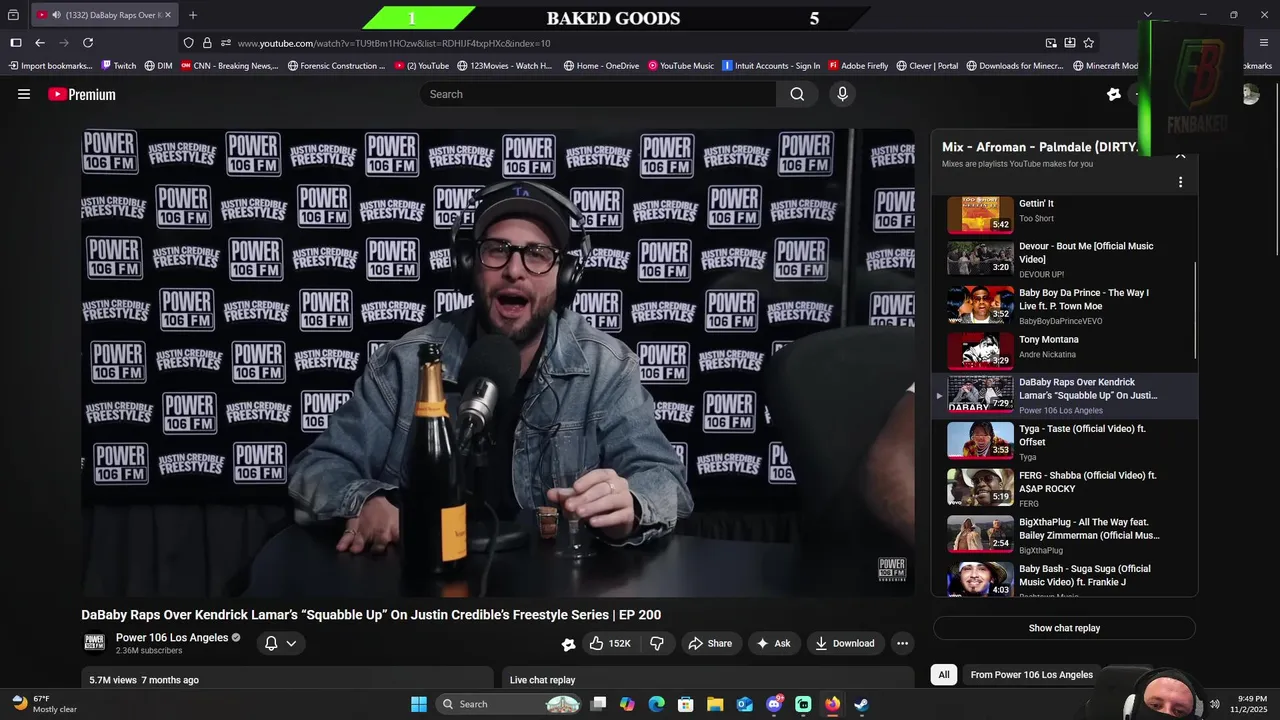1280x720 pixels.
Task: Toggle browser sidebar icon left of back arrow
Action: (15, 43)
